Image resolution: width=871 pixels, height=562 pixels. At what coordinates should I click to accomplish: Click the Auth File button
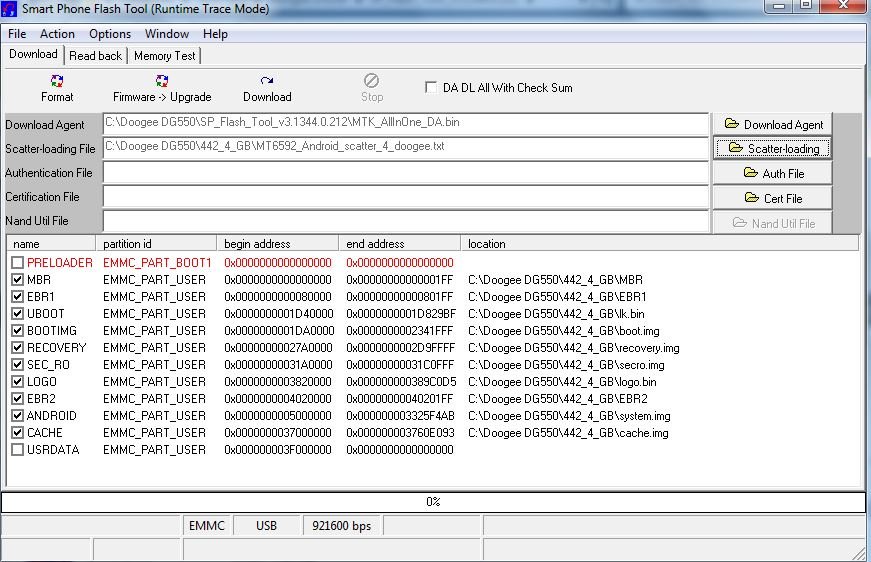(773, 173)
